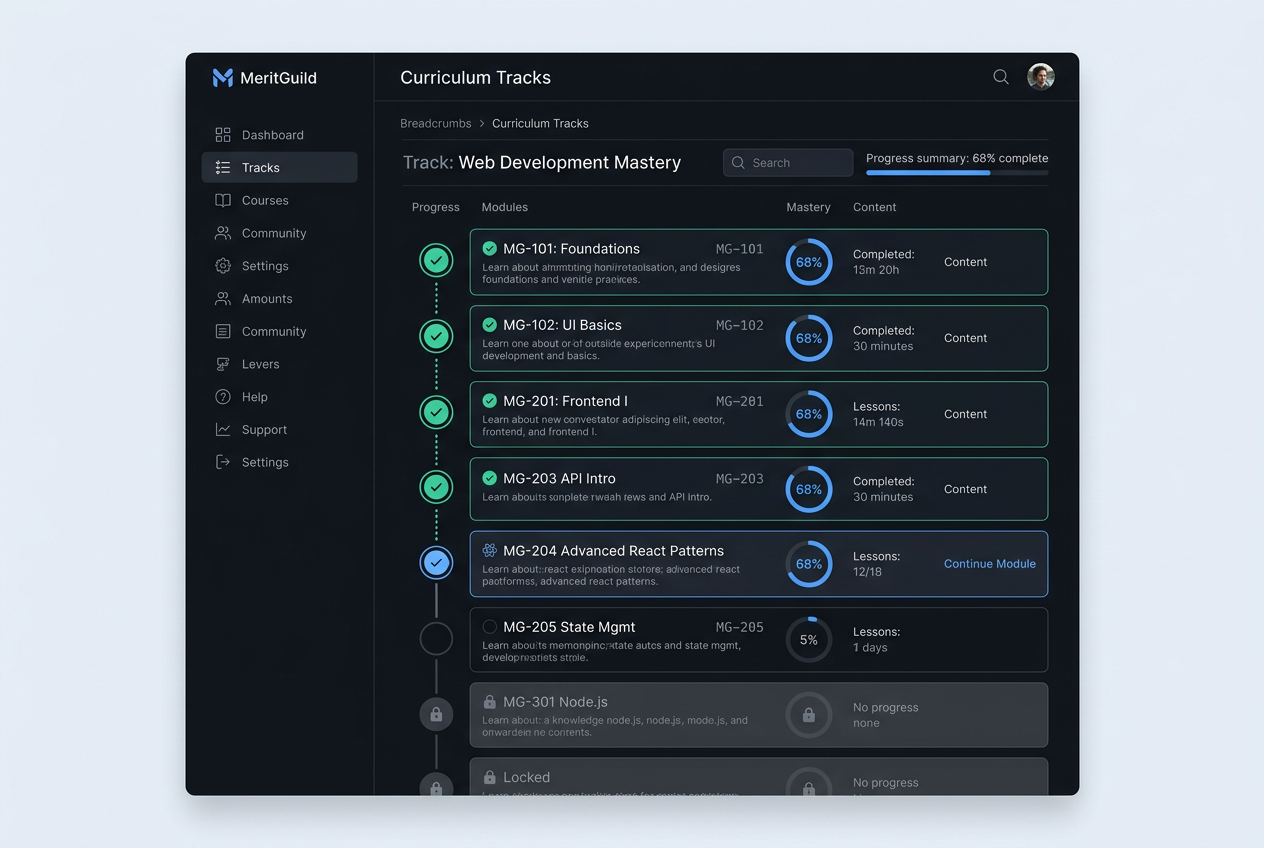Select Tracks in the sidebar
The image size is (1264, 848).
pyautogui.click(x=279, y=167)
